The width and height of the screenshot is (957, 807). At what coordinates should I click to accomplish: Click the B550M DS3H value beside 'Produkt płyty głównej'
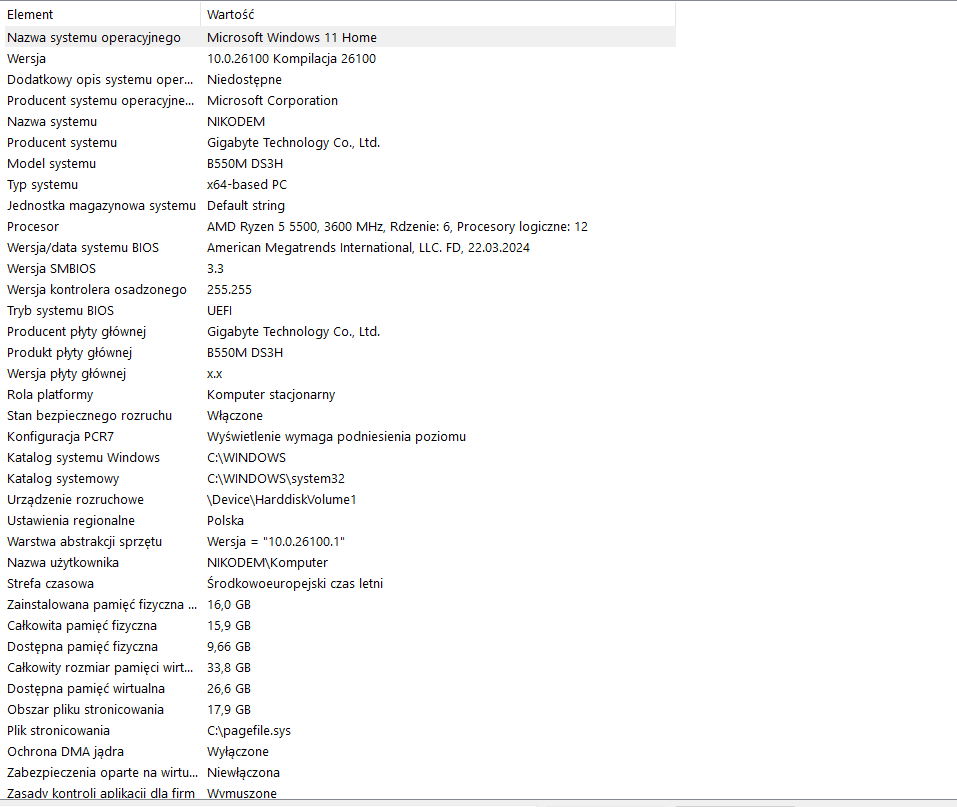245,353
